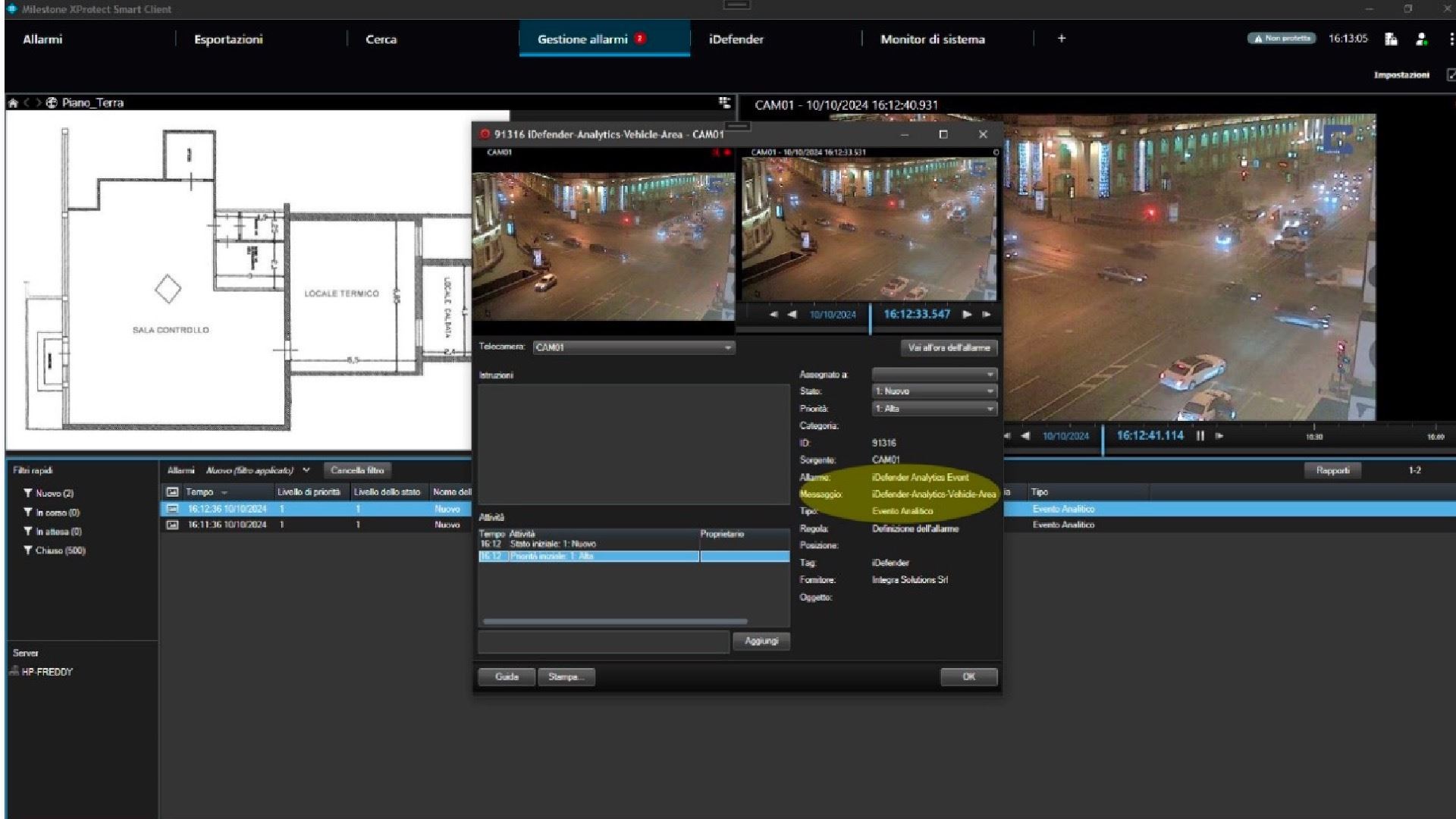Play forward in alarm dialog playback
The width and height of the screenshot is (1456, 819).
(x=968, y=314)
